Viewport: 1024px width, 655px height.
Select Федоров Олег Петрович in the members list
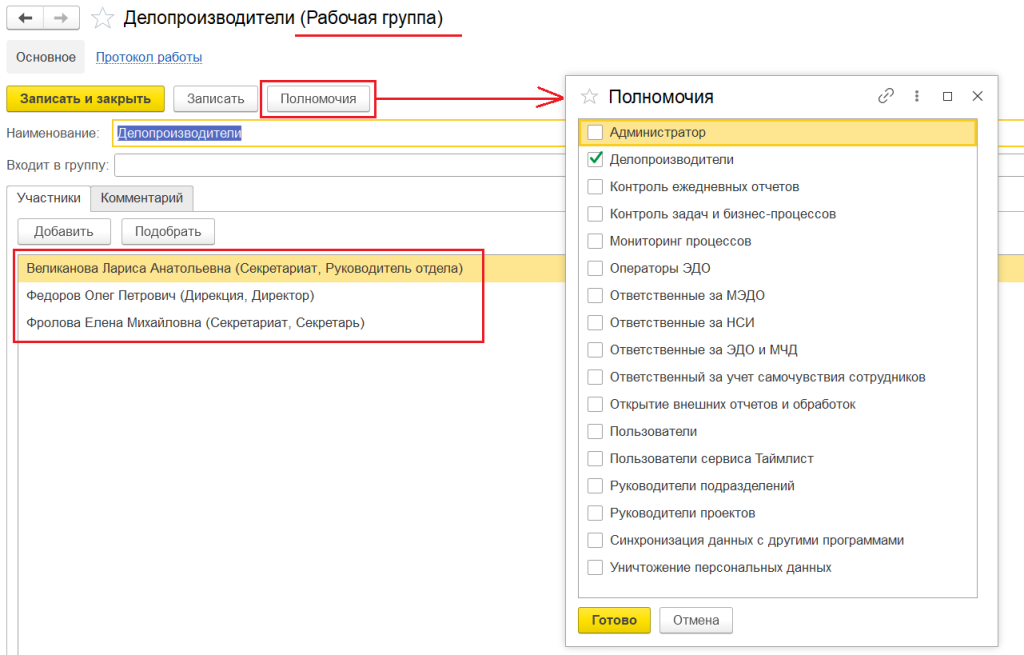(x=170, y=296)
